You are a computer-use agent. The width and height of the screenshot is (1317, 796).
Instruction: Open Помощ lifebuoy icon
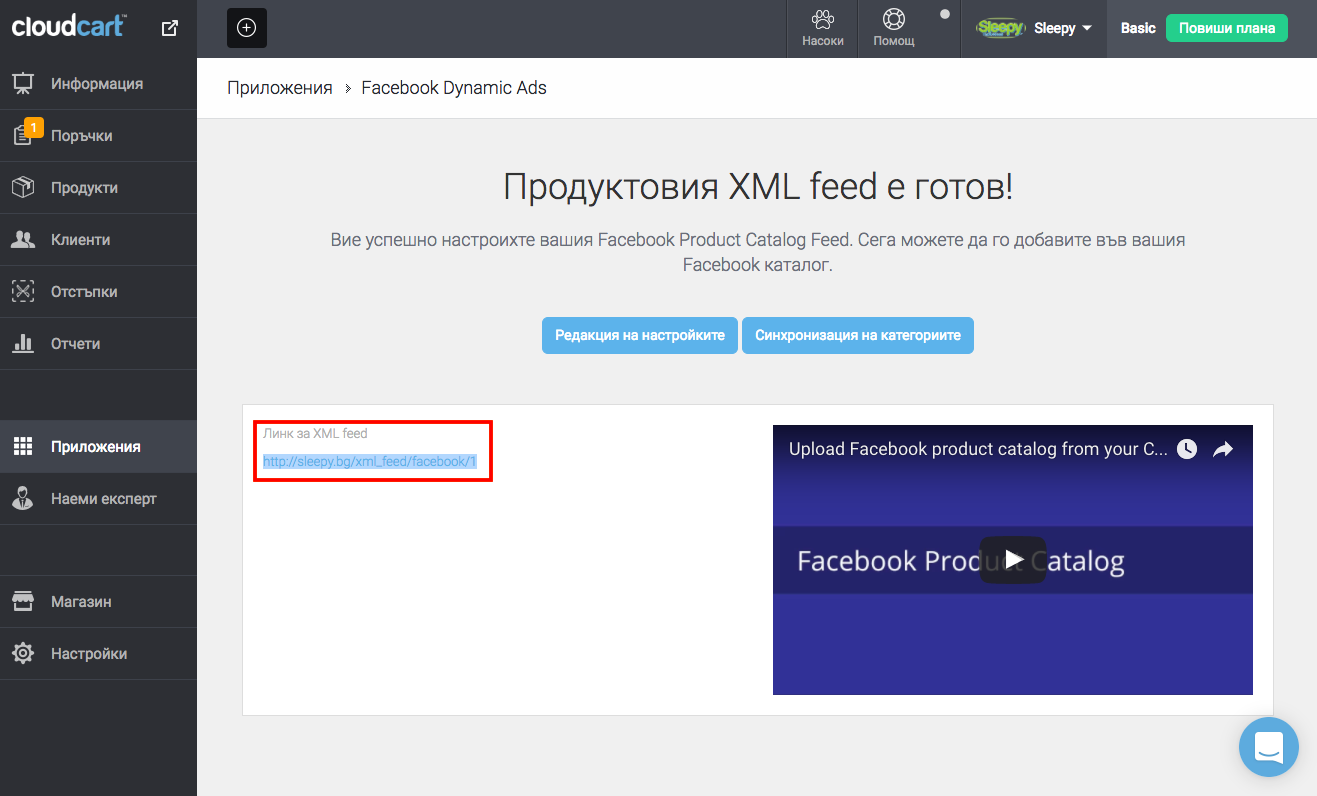point(894,28)
